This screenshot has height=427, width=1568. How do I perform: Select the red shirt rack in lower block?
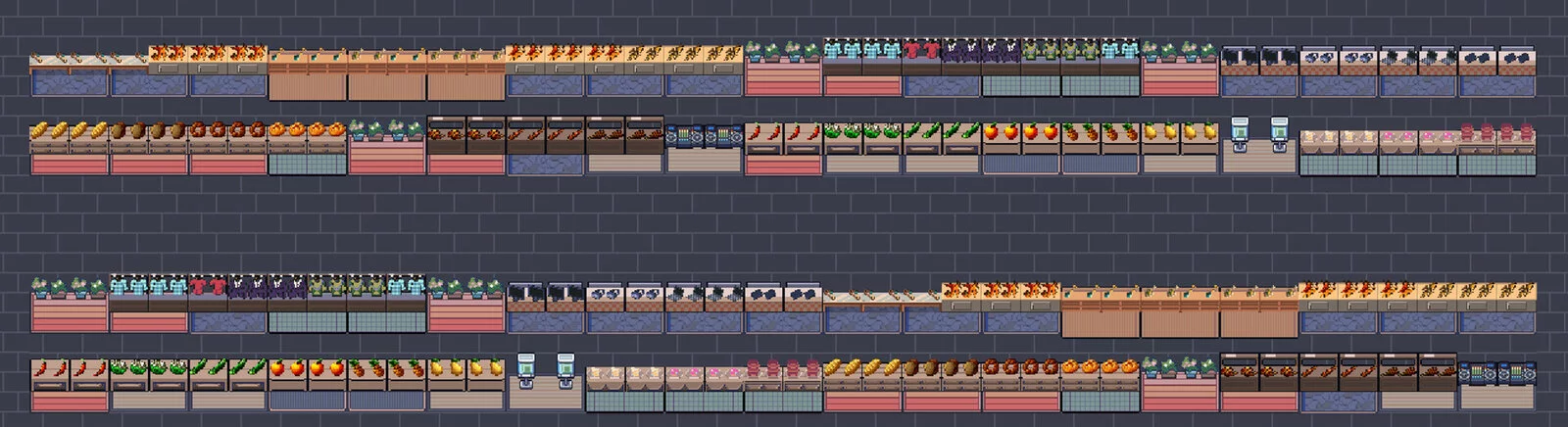click(x=208, y=304)
